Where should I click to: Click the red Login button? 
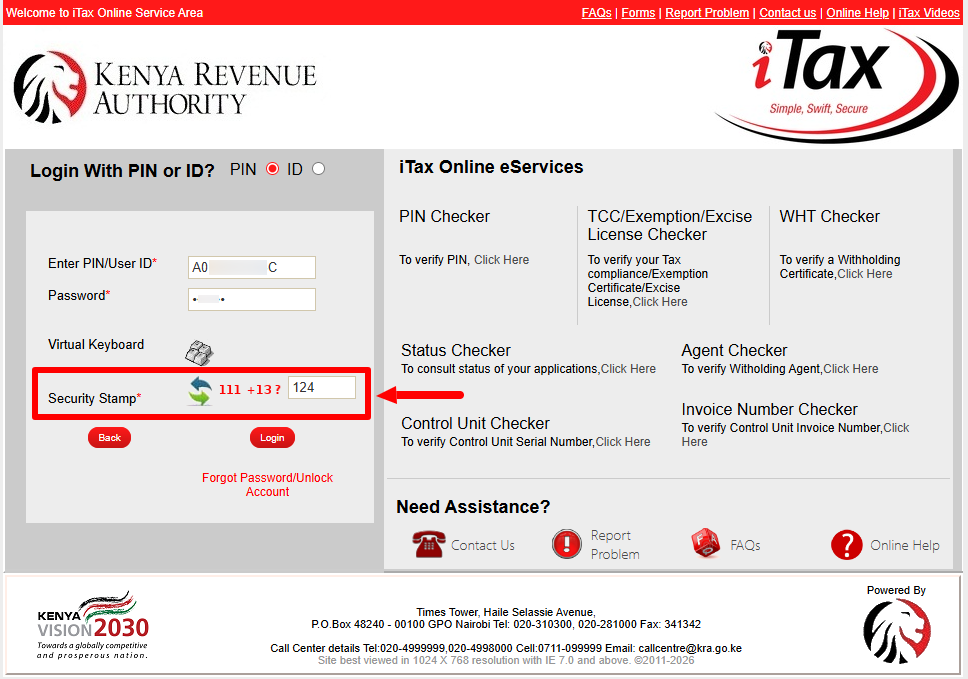[x=272, y=438]
